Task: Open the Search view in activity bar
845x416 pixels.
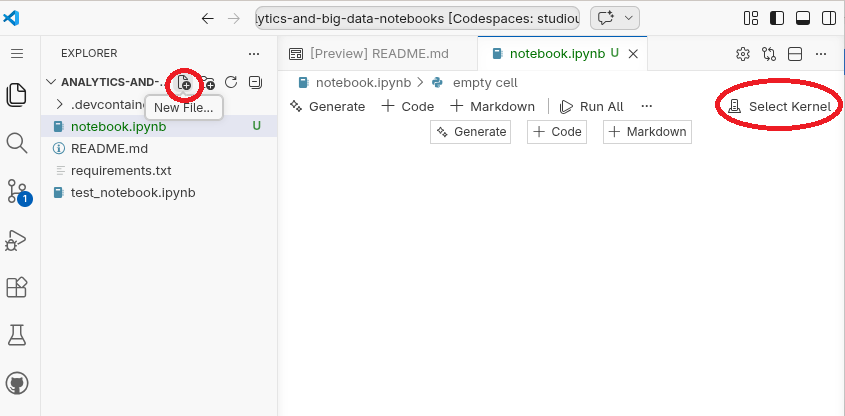Action: click(17, 143)
